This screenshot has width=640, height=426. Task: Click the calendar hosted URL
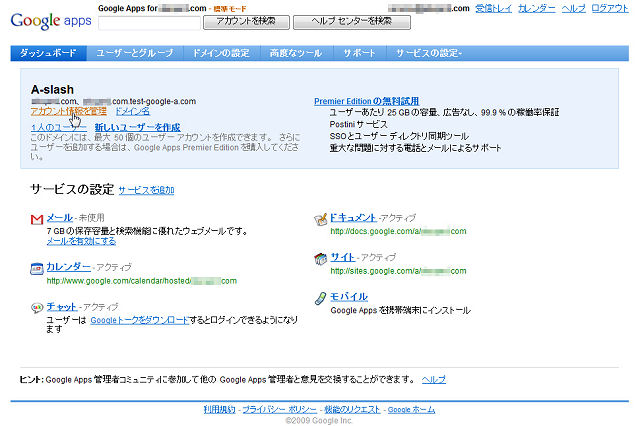142,281
